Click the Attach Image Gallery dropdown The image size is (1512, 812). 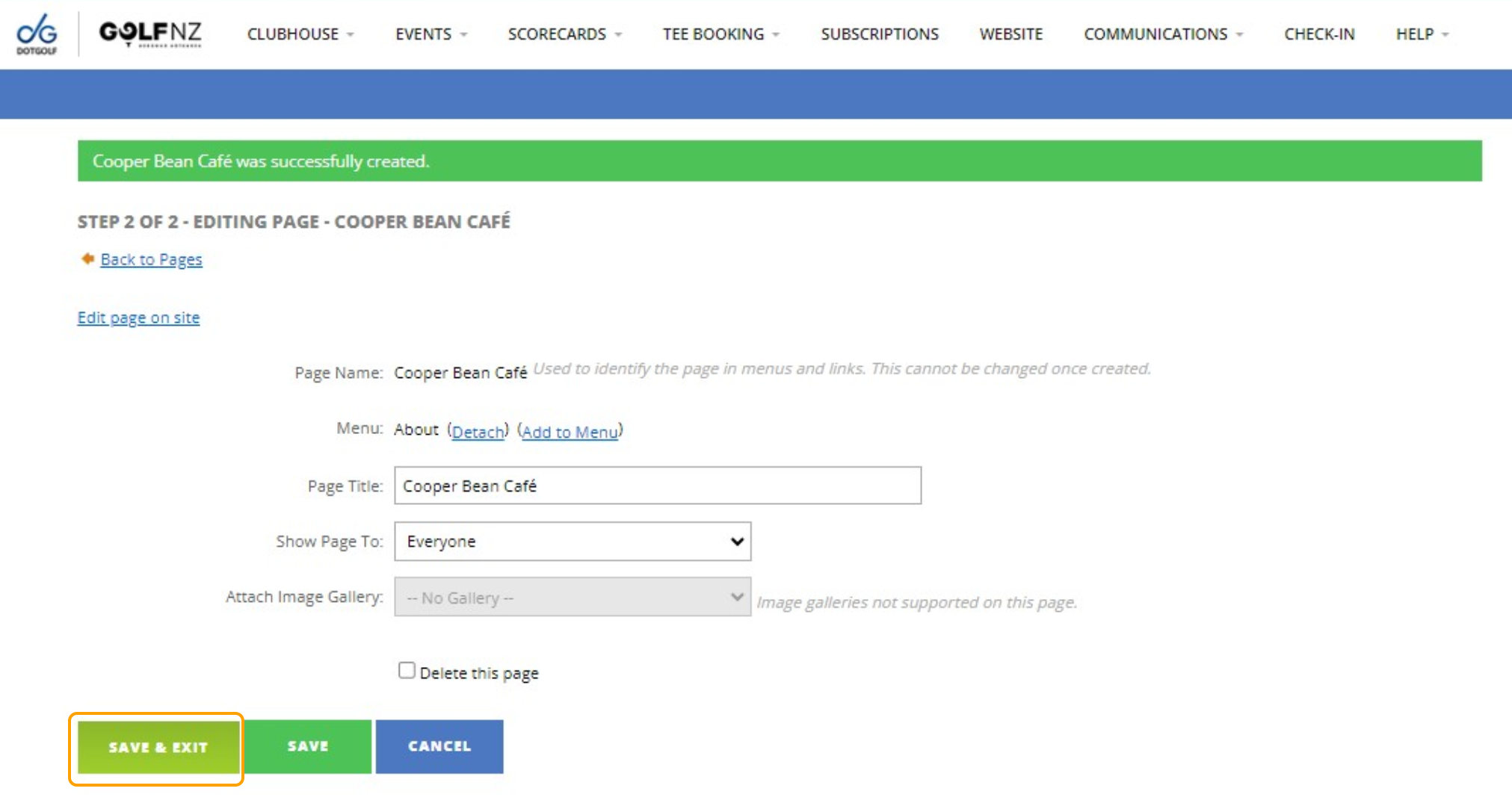pos(573,597)
